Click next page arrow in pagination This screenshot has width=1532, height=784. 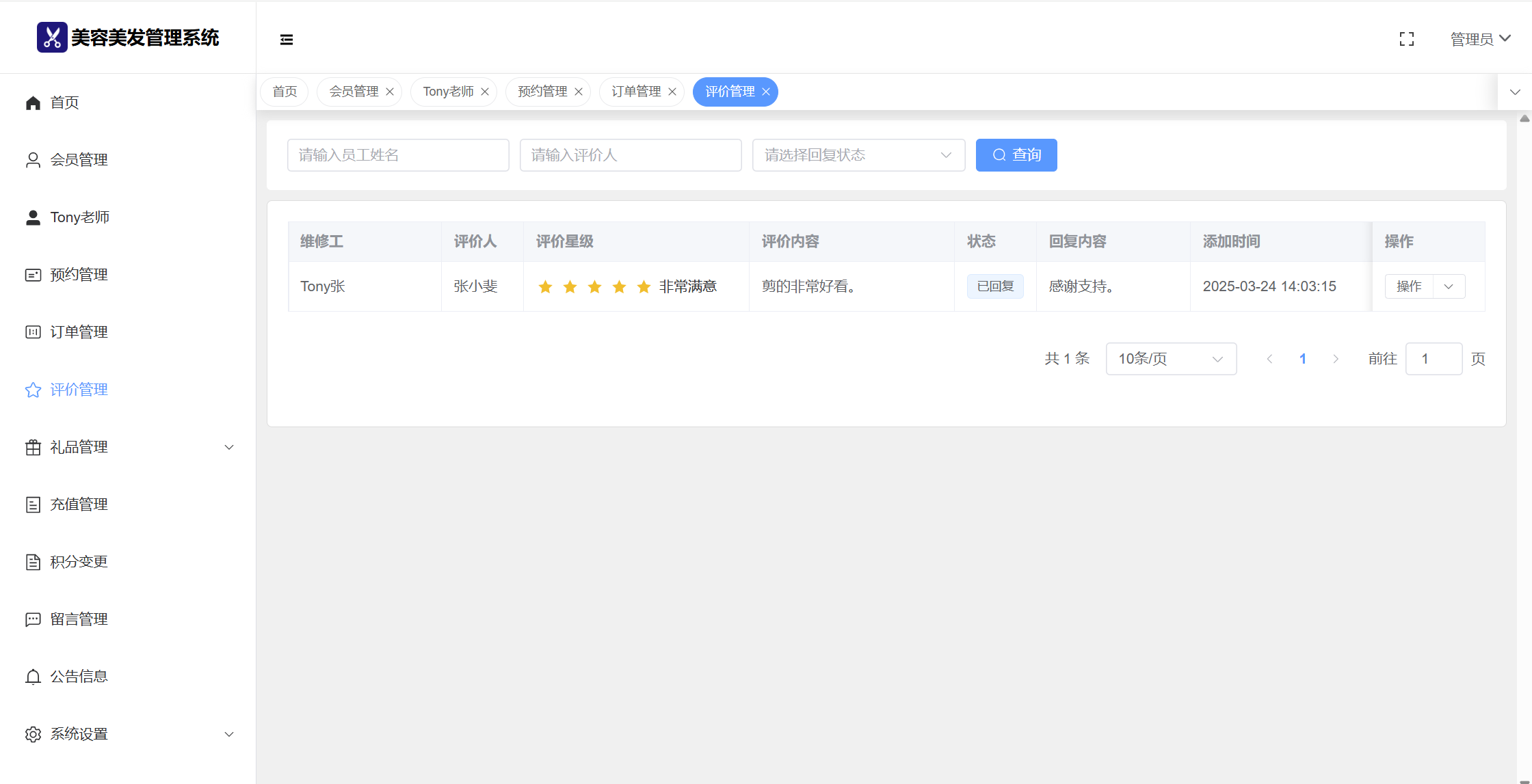point(1336,359)
